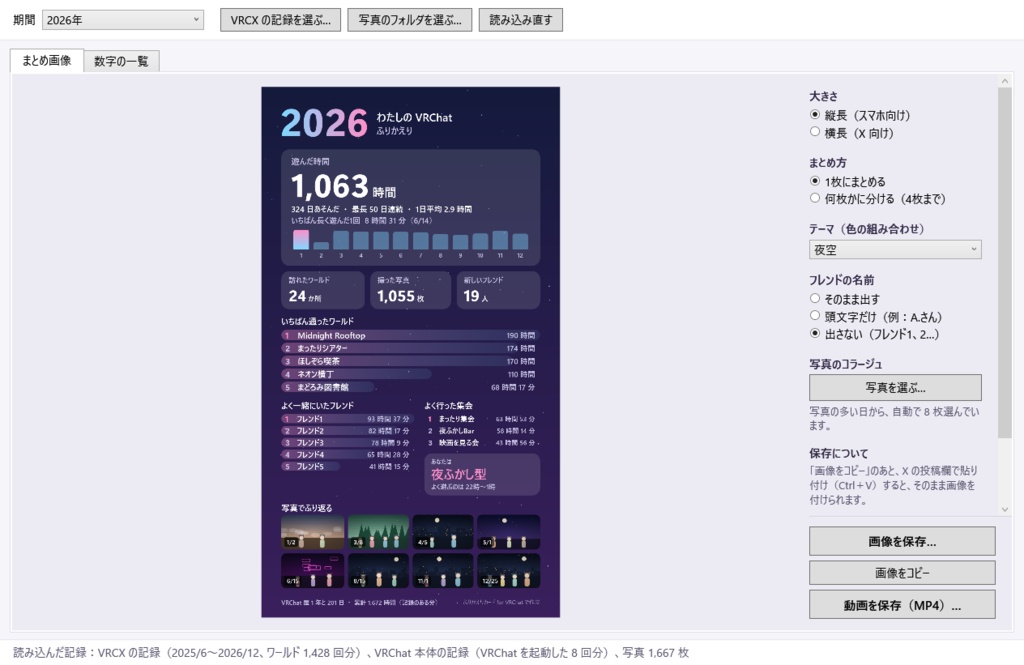Click the ネオン横丁 world row
This screenshot has width=1024, height=665.
(x=410, y=374)
